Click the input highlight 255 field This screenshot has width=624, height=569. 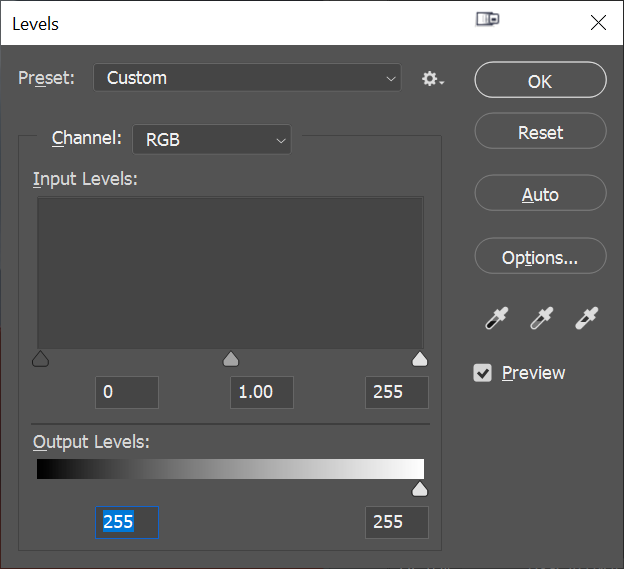point(397,392)
